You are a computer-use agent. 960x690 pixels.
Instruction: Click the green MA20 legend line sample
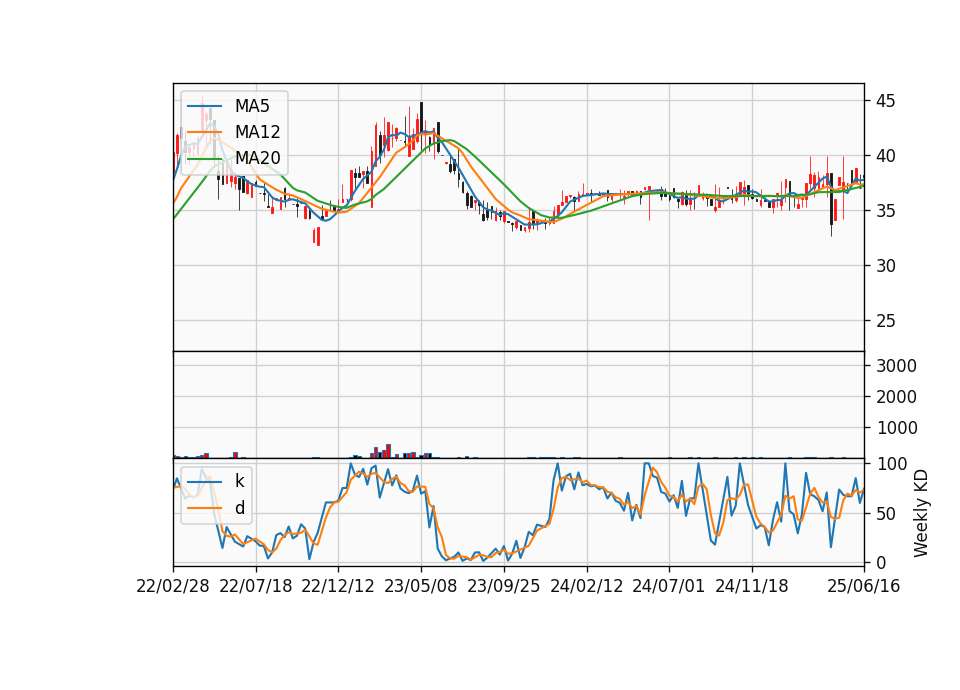pos(204,158)
